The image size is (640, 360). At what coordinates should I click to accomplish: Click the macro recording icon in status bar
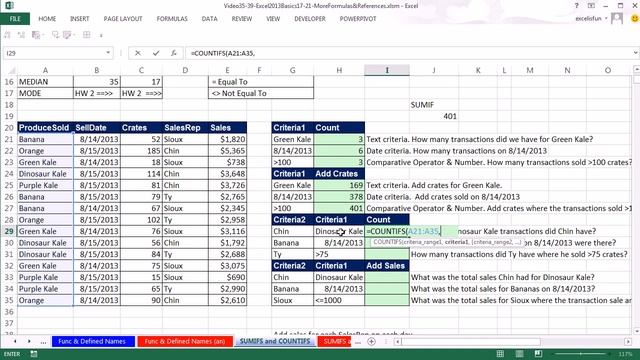coord(34,354)
